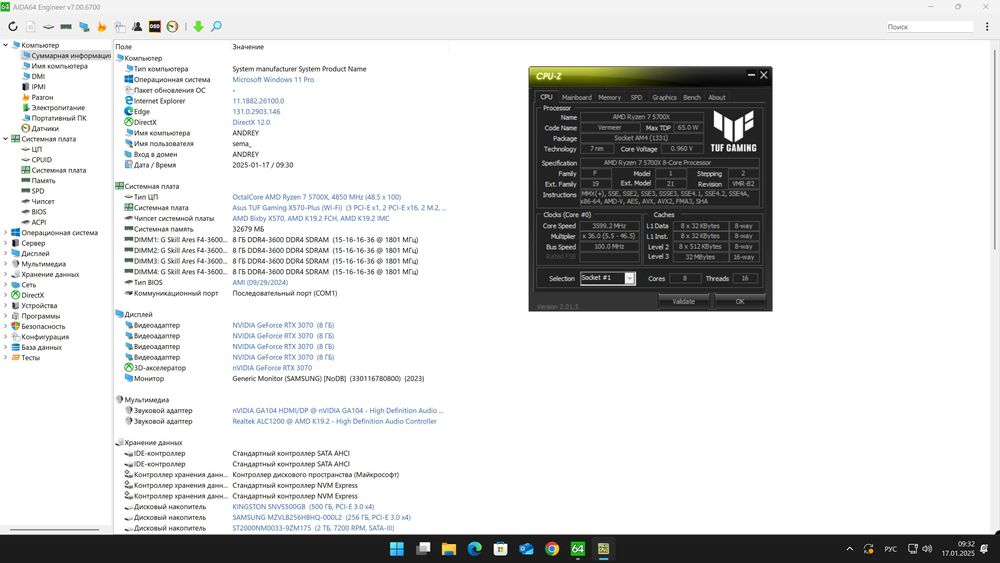Launch the System Stability Test flame icon
Image resolution: width=1000 pixels, height=563 pixels.
(101, 27)
